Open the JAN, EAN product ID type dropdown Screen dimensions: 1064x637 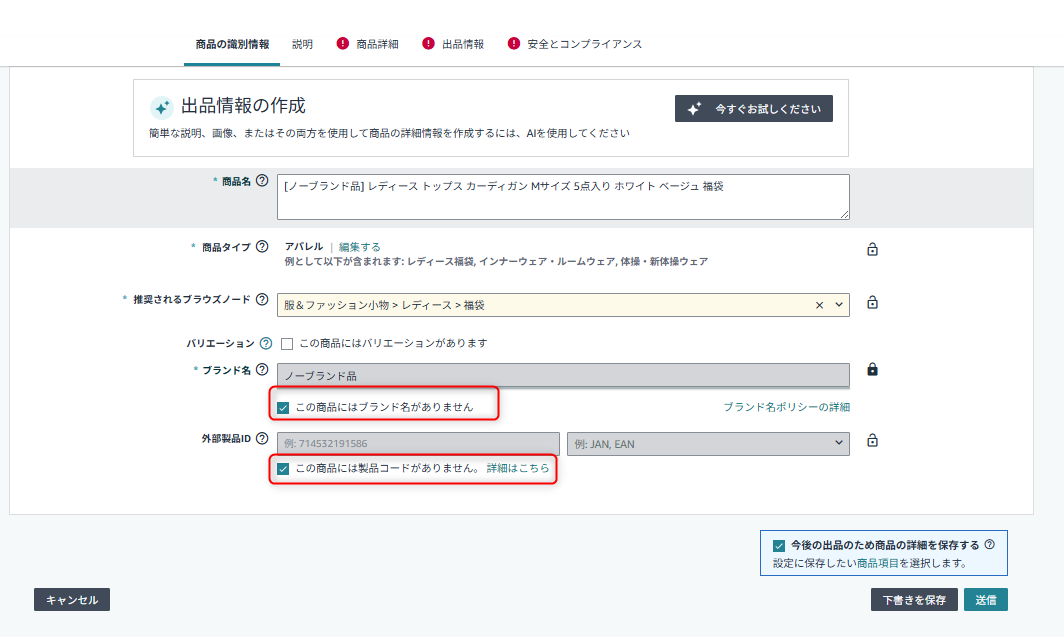(x=707, y=443)
